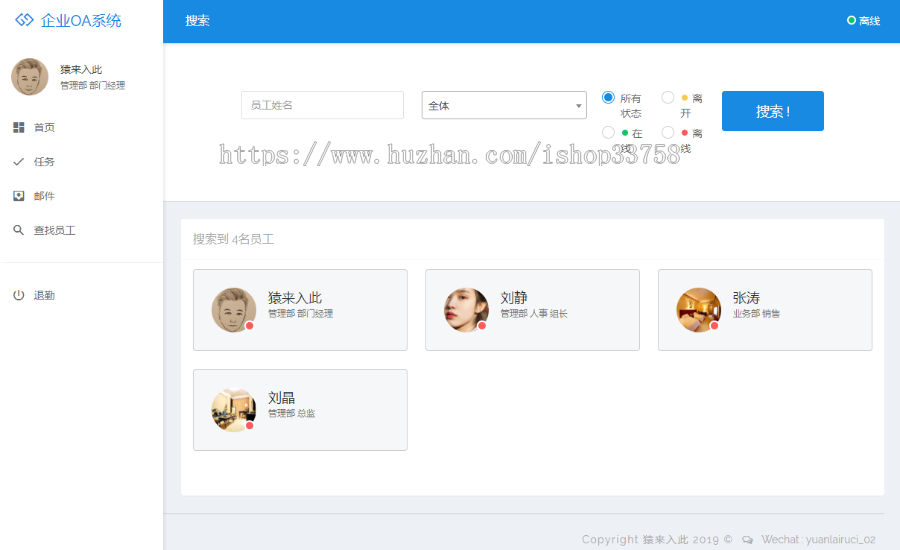Select the 所有状态 radio button

tap(608, 98)
